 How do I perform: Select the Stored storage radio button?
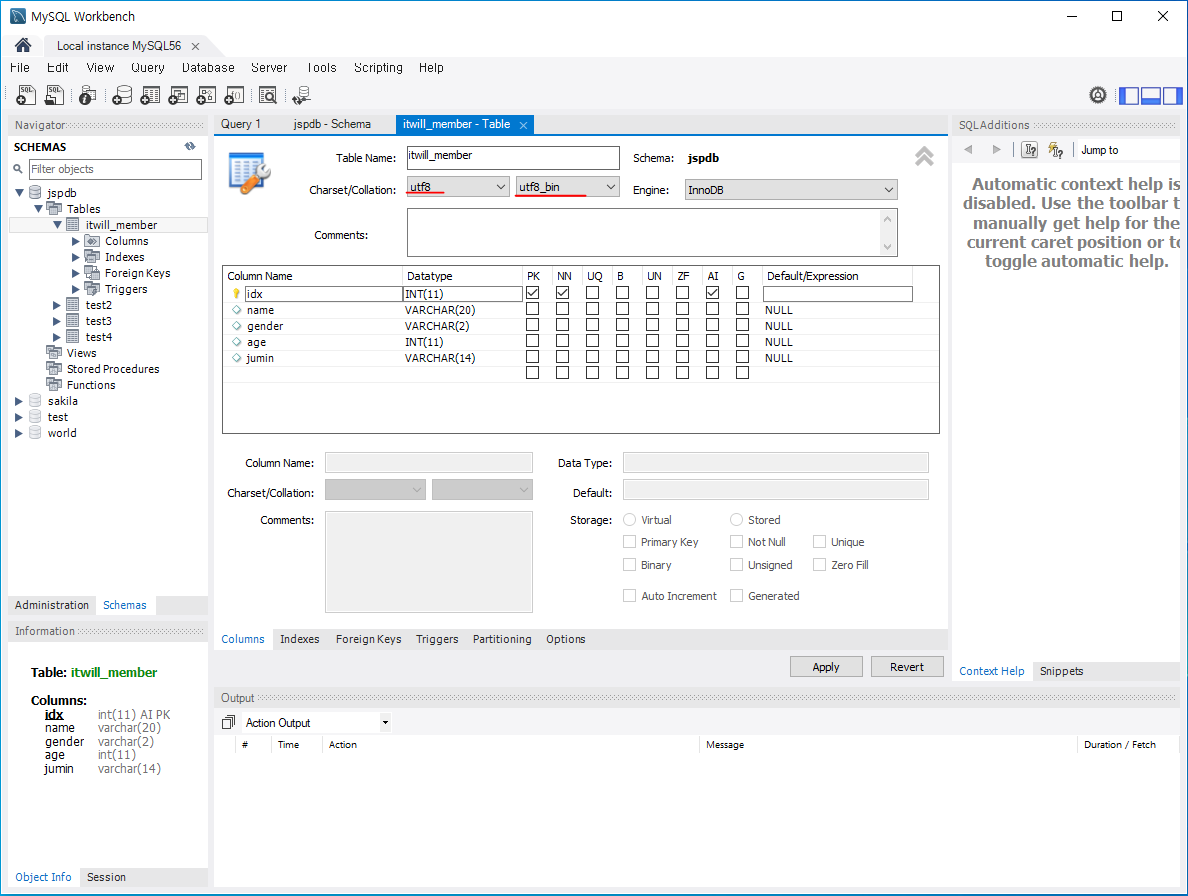736,520
